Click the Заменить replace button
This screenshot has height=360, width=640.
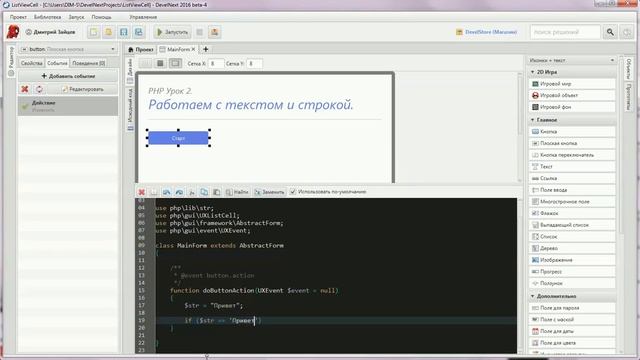269,192
